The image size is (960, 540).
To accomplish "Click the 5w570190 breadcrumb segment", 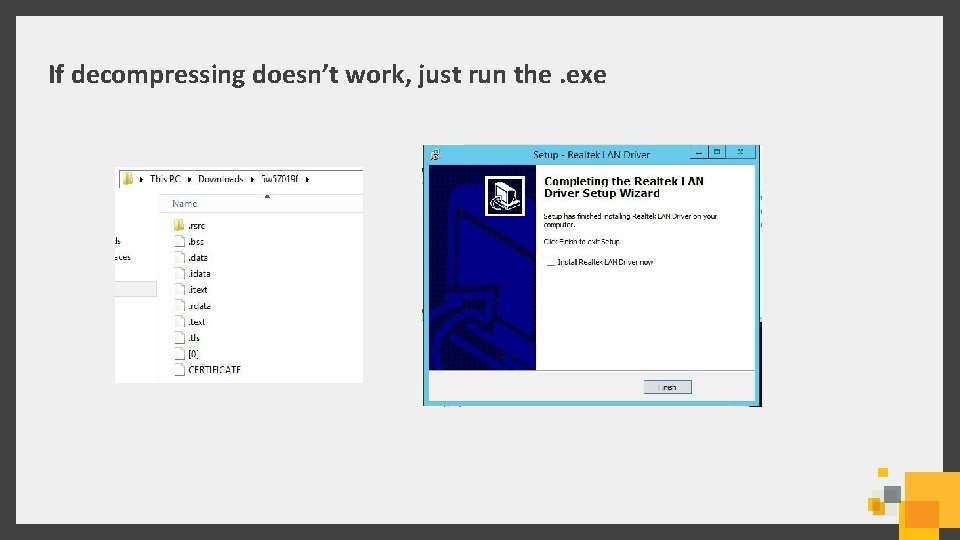I will pos(280,179).
